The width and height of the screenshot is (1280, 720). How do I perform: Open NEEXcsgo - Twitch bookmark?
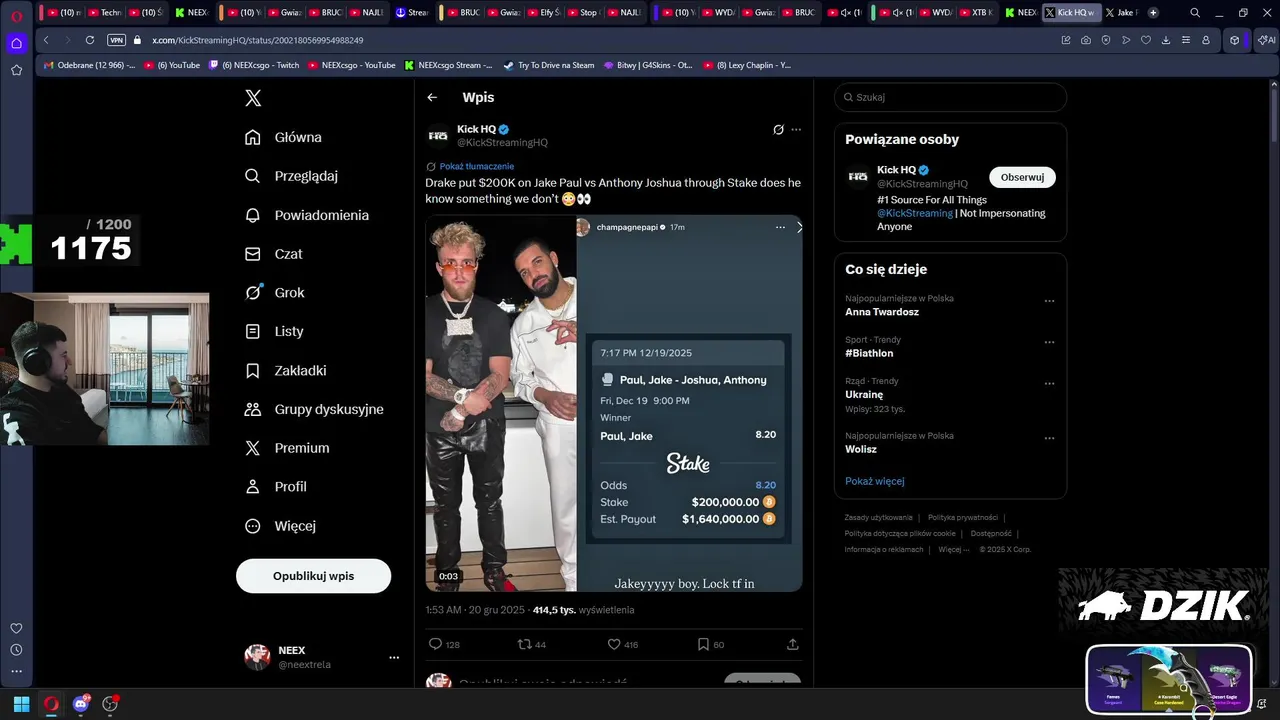254,65
